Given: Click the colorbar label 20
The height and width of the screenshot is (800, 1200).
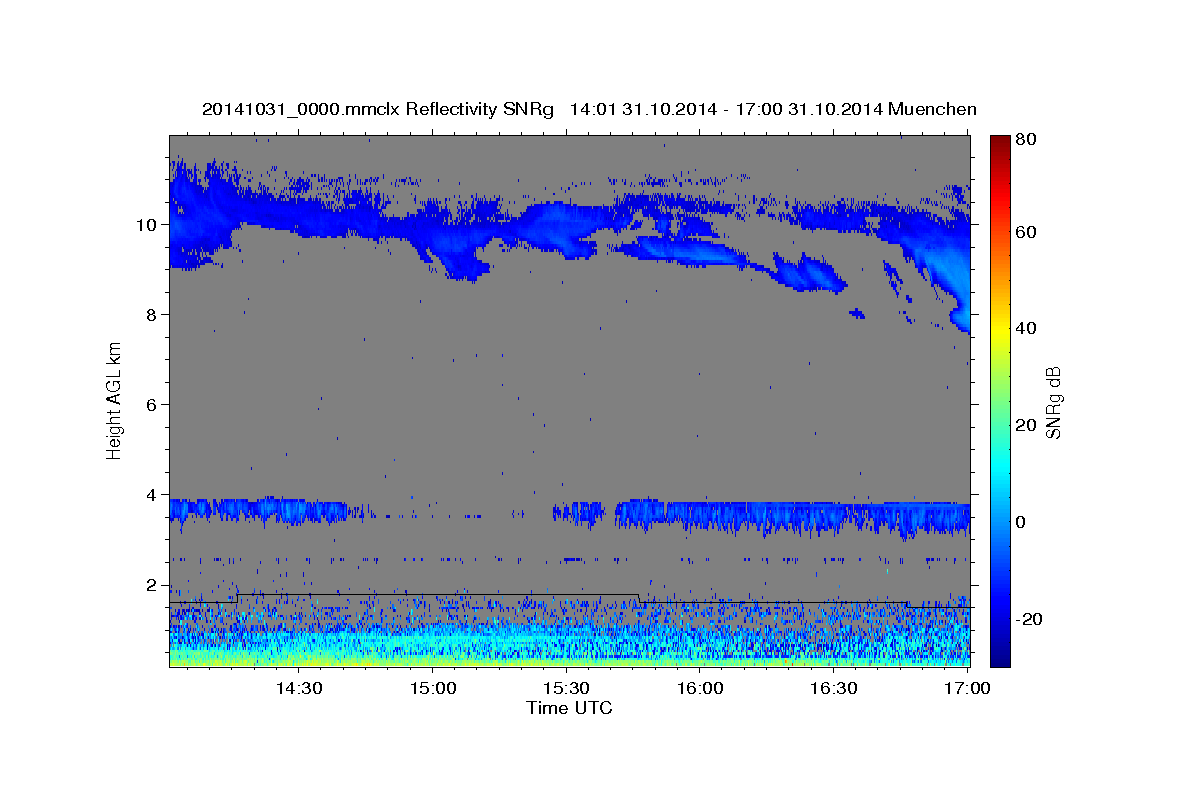Looking at the screenshot, I should point(1025,424).
